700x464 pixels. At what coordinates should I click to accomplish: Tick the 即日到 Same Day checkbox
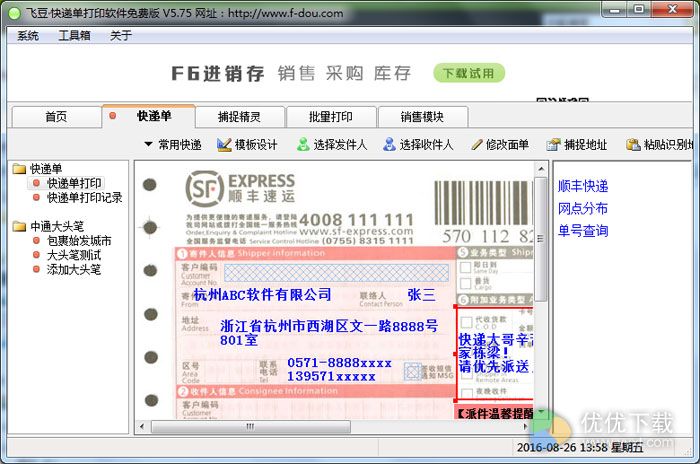(x=466, y=267)
